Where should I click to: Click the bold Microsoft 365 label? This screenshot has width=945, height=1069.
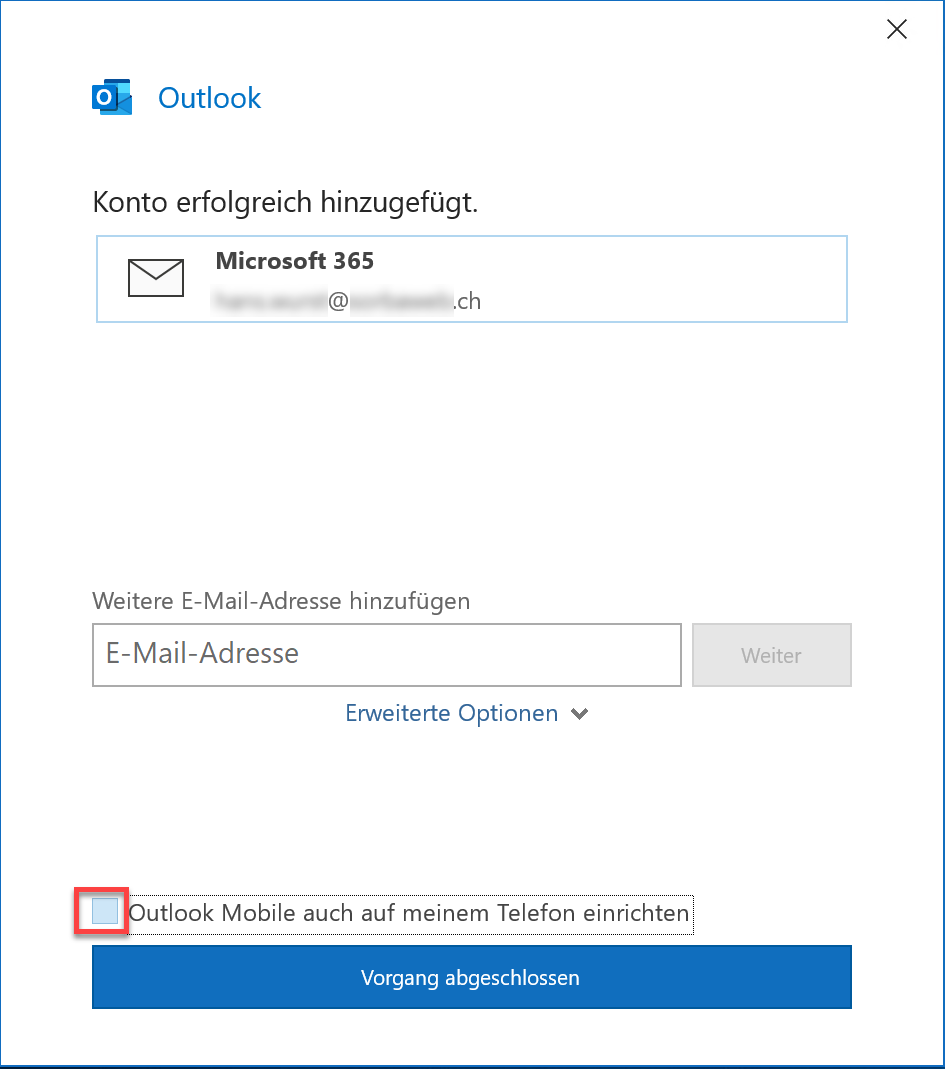[x=295, y=260]
